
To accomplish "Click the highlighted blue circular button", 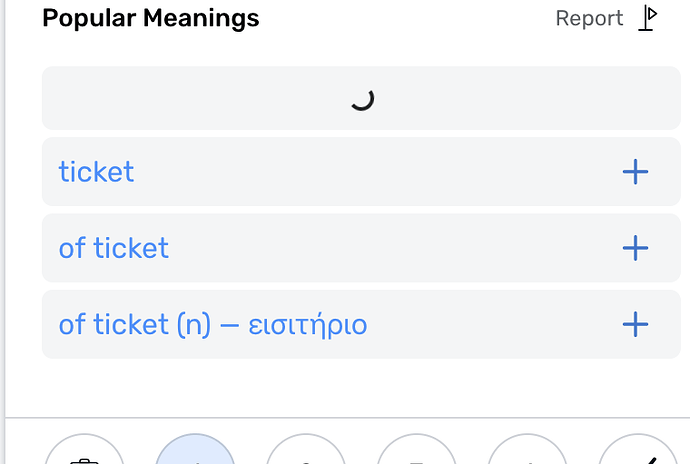I will [195, 449].
